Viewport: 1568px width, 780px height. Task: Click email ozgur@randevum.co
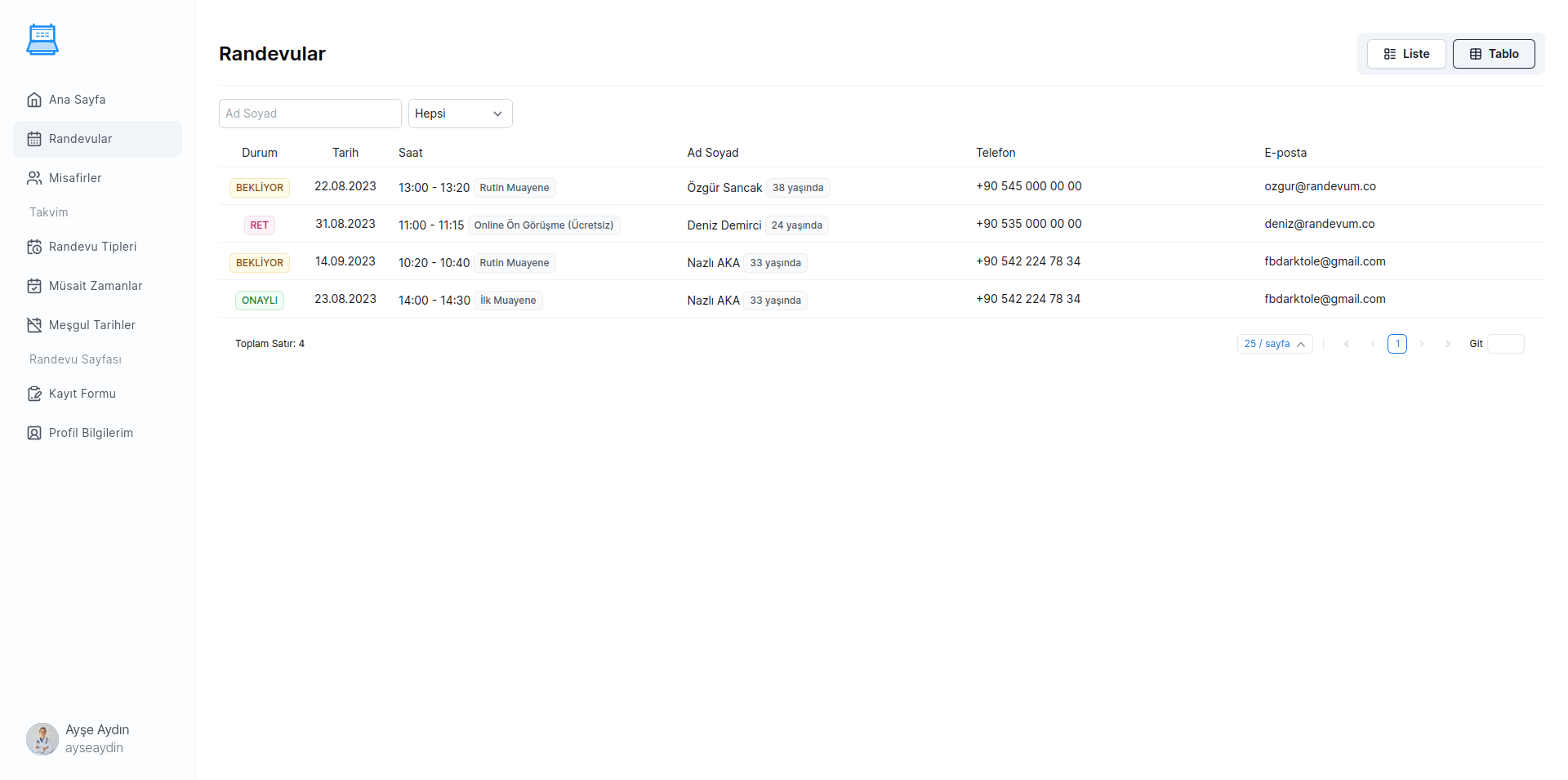(x=1320, y=186)
